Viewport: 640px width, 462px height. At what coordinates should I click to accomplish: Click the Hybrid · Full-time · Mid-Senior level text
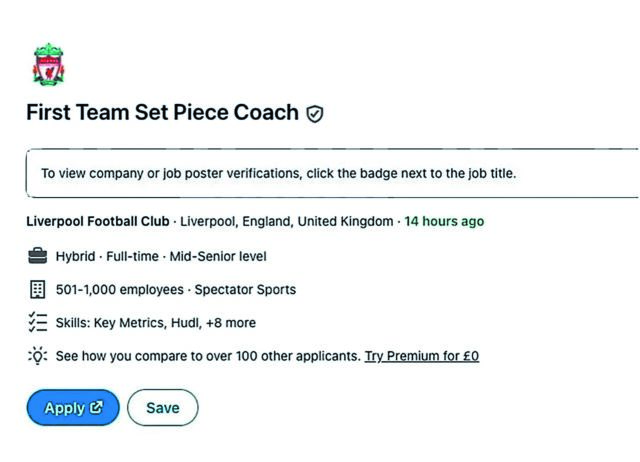(161, 256)
